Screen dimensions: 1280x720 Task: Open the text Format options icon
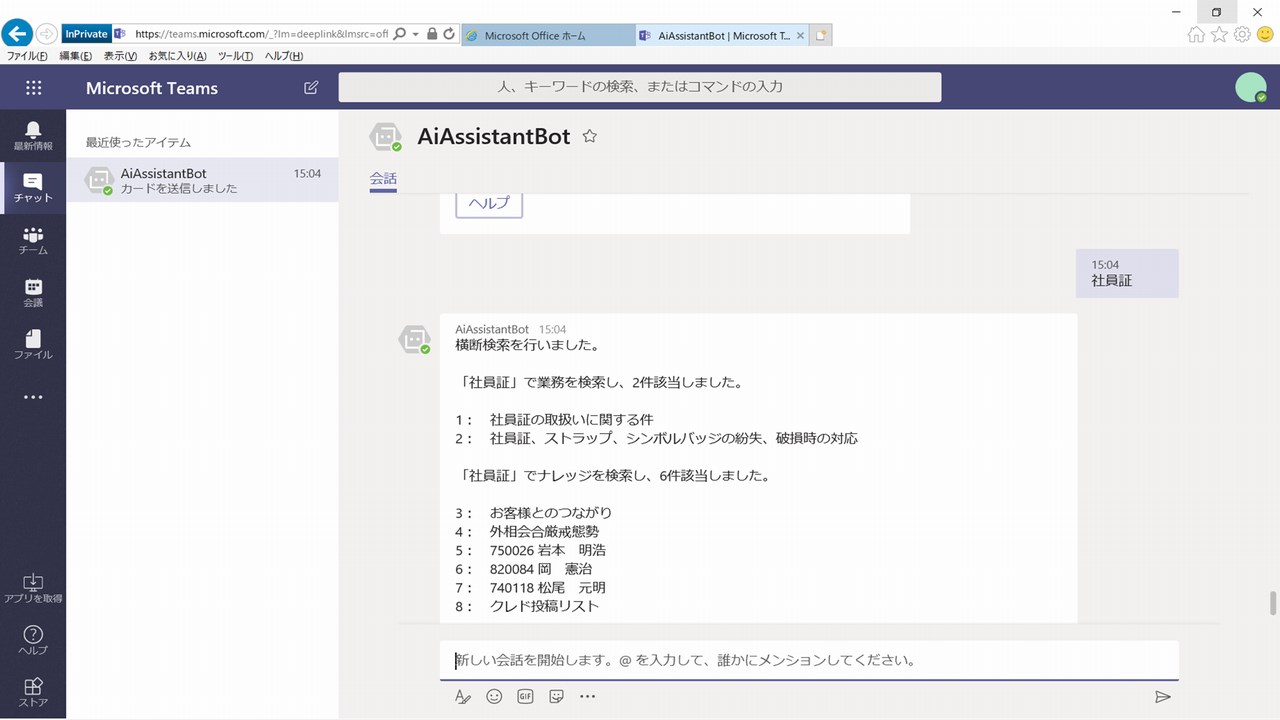(462, 697)
